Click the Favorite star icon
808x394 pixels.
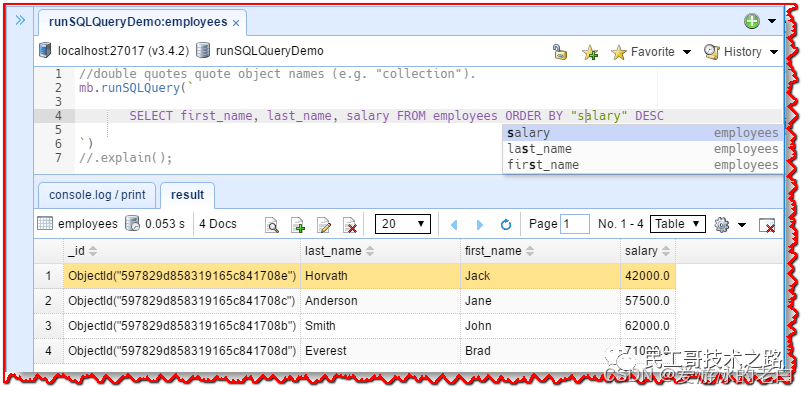(x=618, y=52)
